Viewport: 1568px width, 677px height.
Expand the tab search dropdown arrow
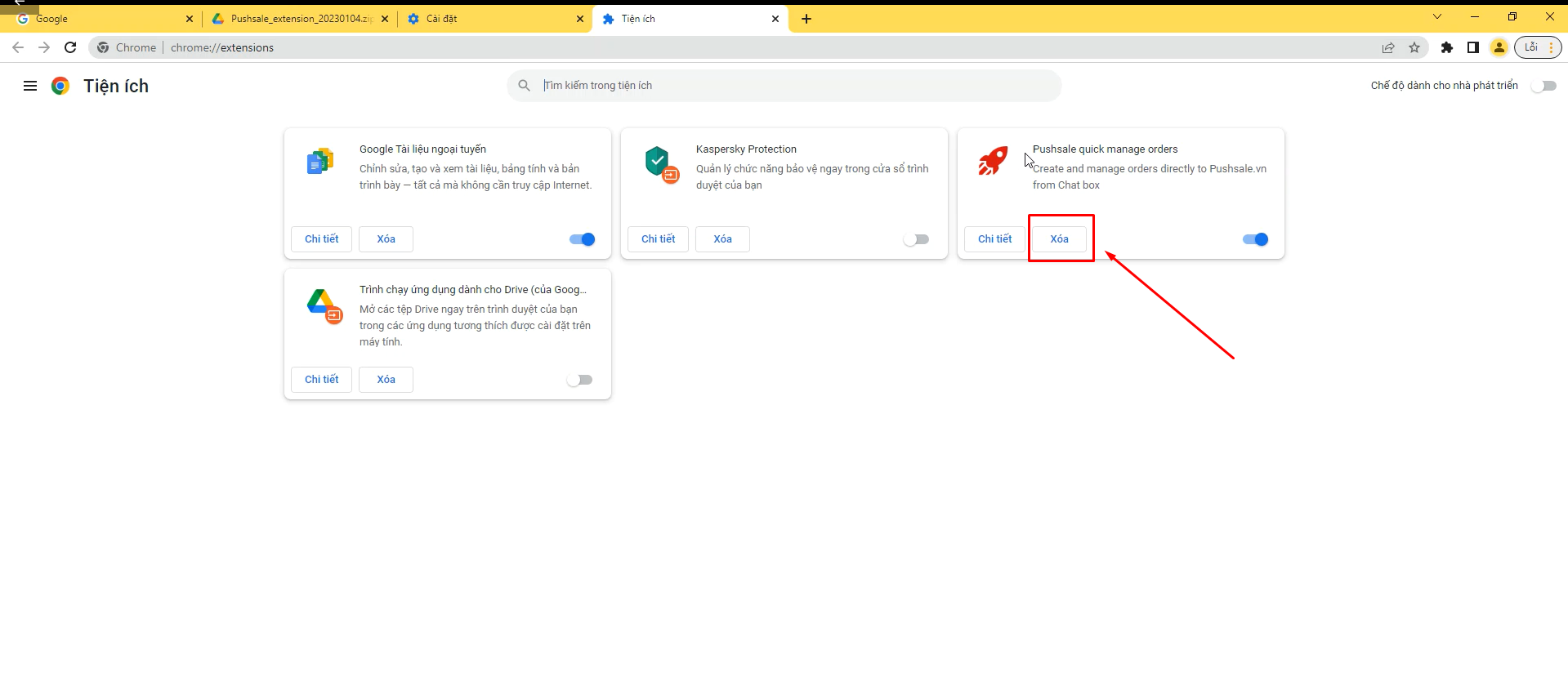(x=1436, y=17)
